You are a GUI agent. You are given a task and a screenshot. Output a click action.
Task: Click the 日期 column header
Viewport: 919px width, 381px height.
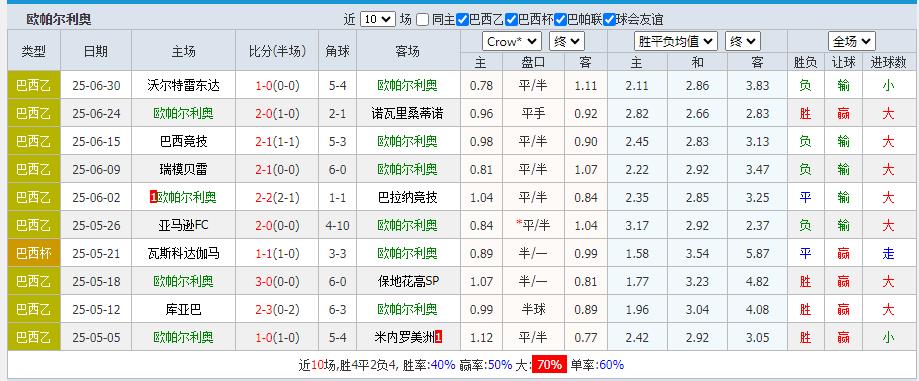tap(96, 52)
